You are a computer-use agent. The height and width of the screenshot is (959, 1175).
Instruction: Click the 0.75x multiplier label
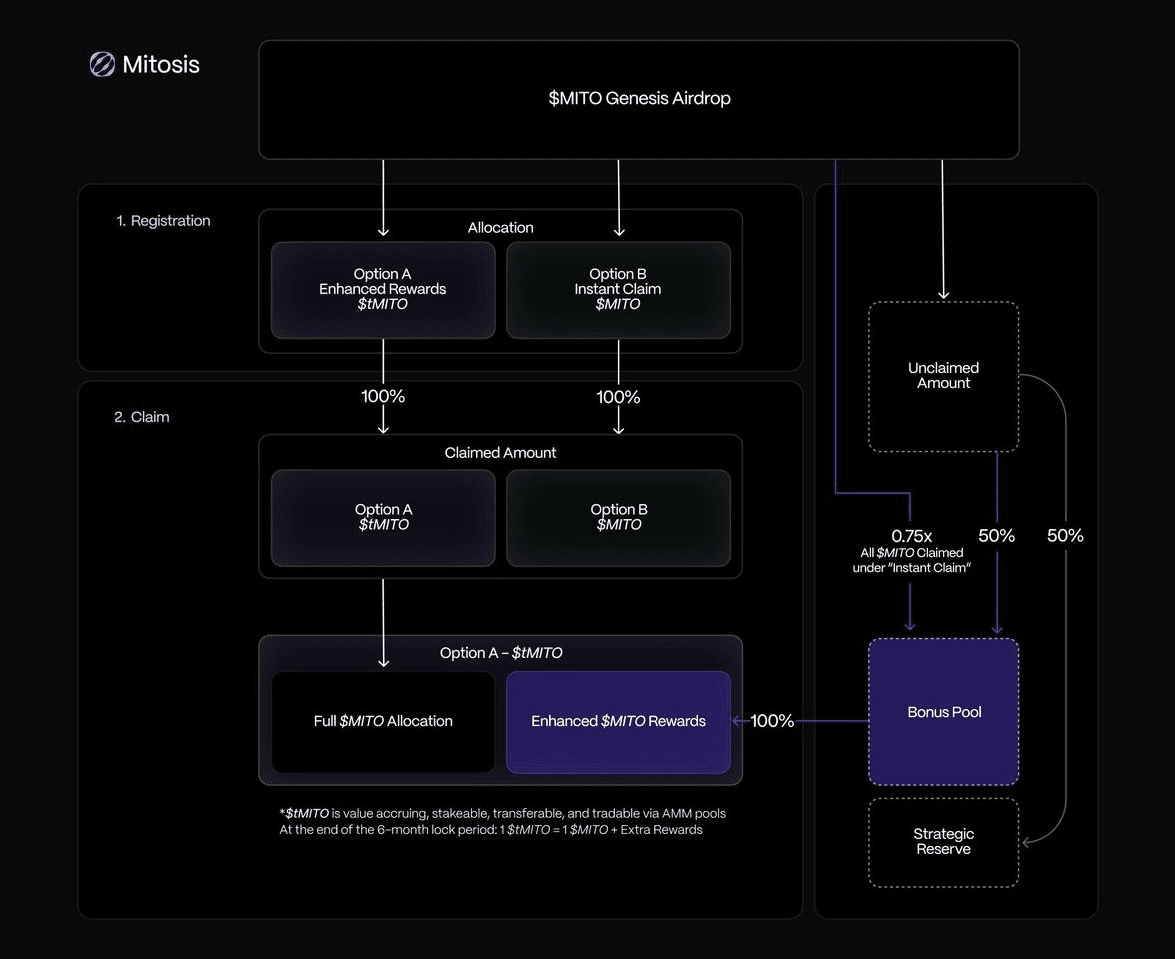(911, 536)
